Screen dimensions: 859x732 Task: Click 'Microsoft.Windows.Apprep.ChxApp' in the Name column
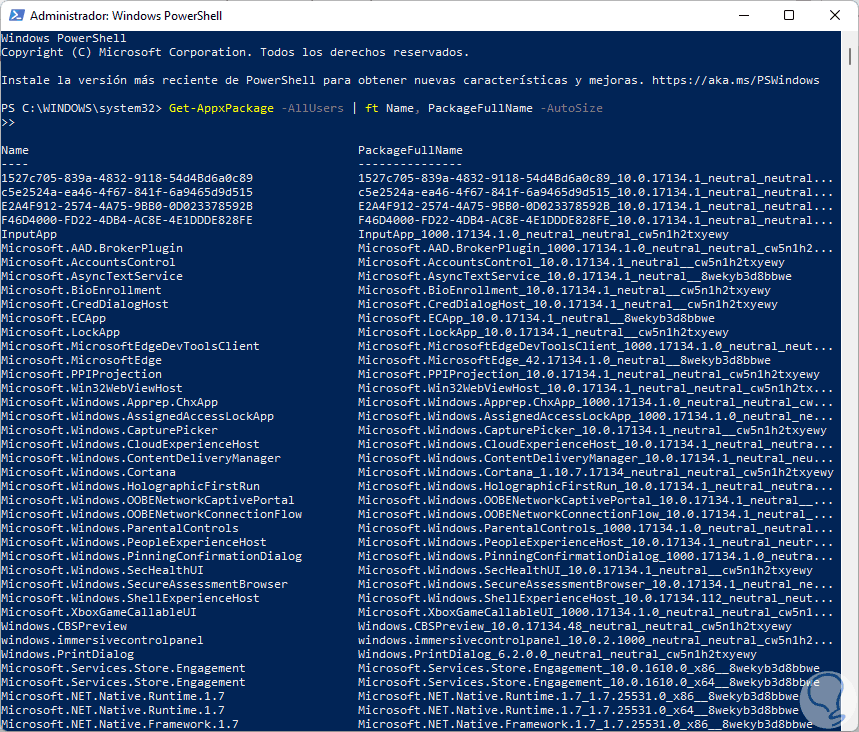tap(110, 402)
